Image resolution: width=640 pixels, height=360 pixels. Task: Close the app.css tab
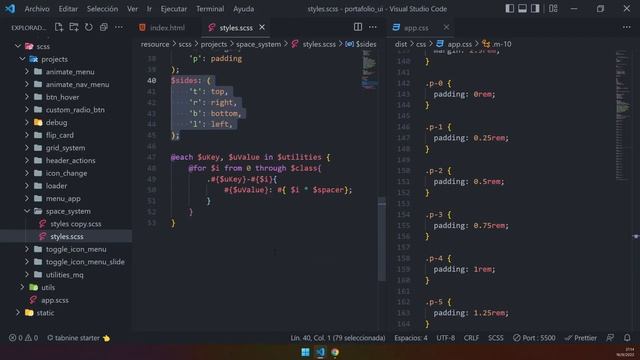pos(446,27)
